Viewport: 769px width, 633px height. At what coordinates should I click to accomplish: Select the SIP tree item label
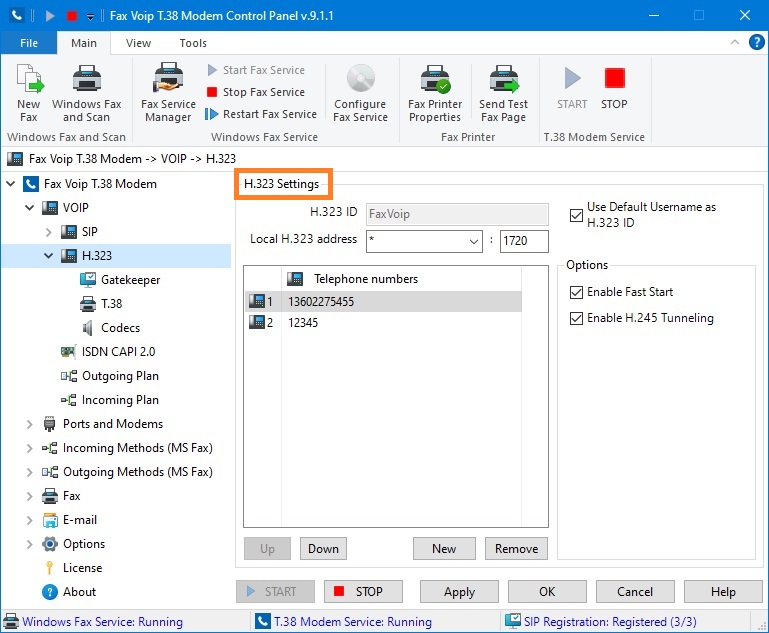[90, 232]
